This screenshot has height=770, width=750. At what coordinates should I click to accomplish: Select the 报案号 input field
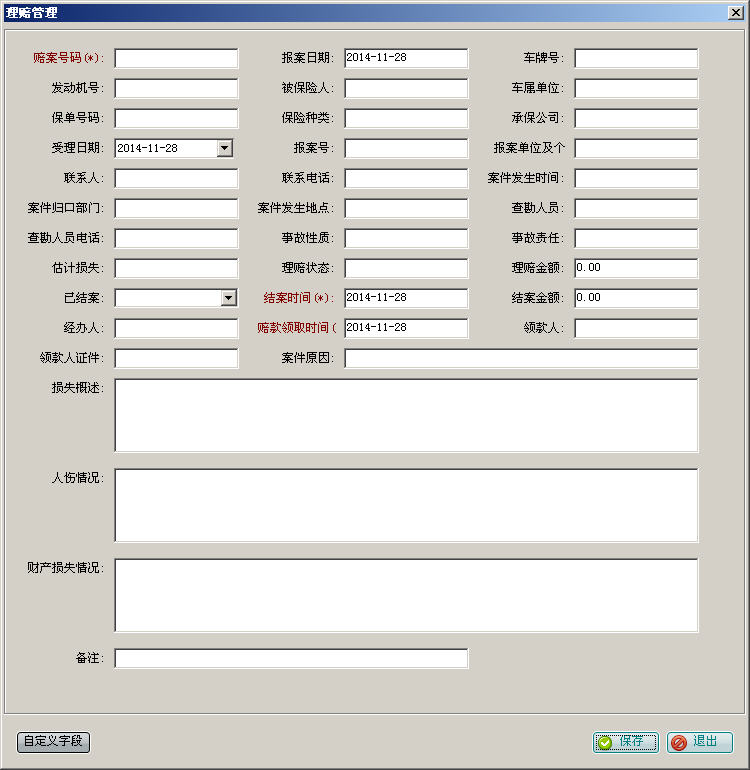pos(406,148)
